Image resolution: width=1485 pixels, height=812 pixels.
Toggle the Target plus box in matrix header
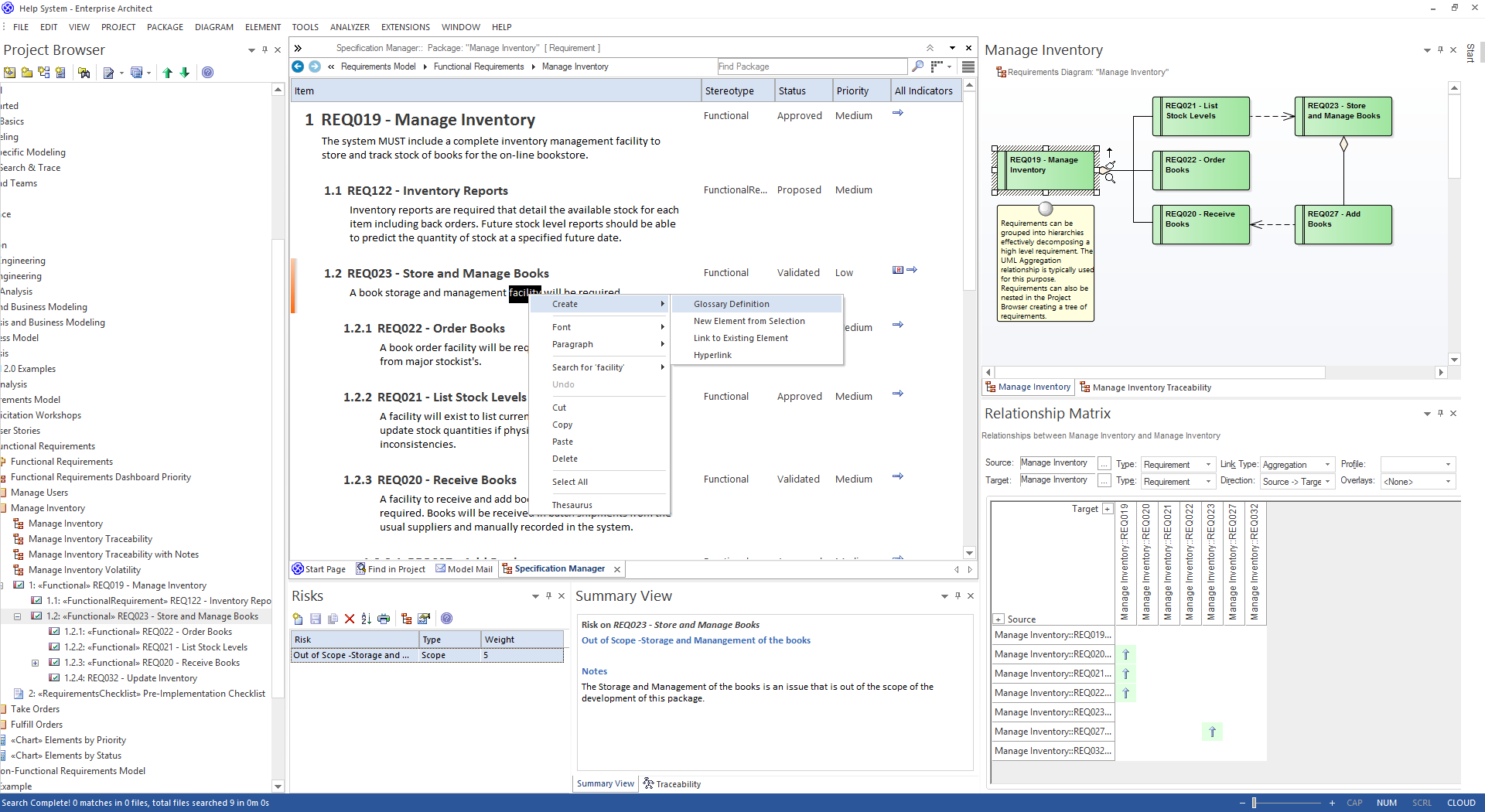coord(1108,509)
